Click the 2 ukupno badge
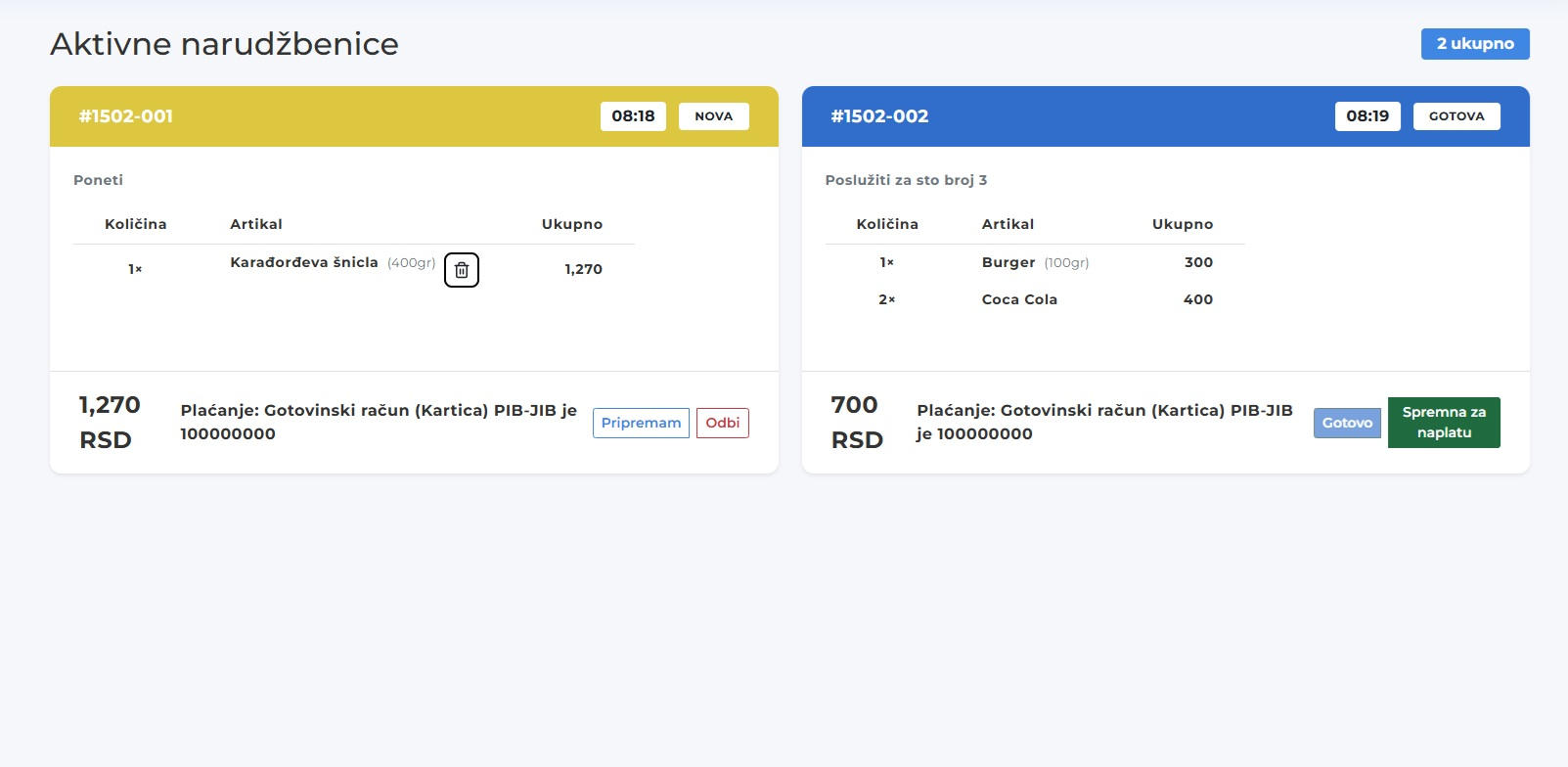Image resolution: width=1568 pixels, height=767 pixels. [1475, 44]
